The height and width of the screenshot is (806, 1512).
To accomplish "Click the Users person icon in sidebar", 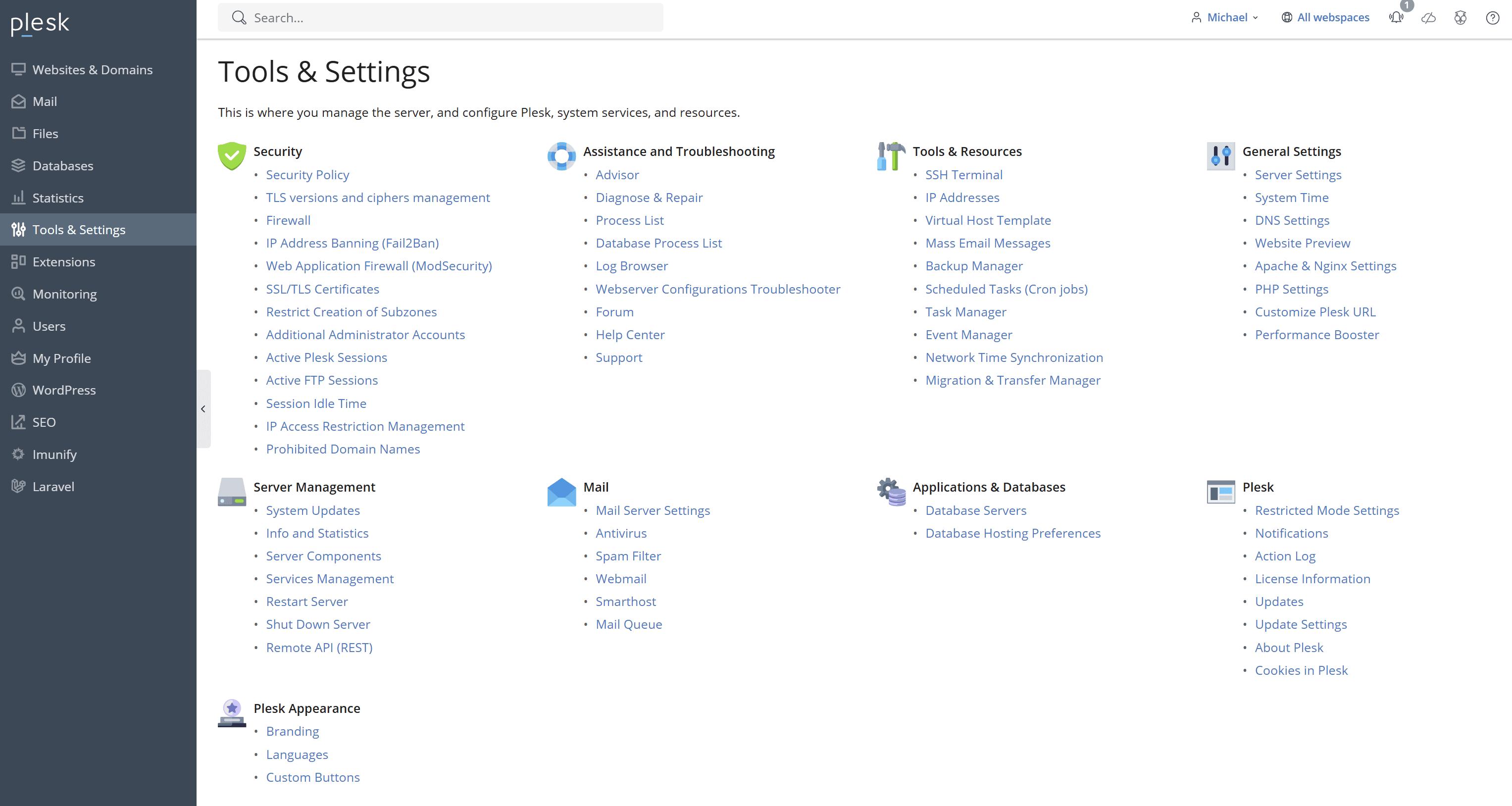I will click(x=19, y=326).
